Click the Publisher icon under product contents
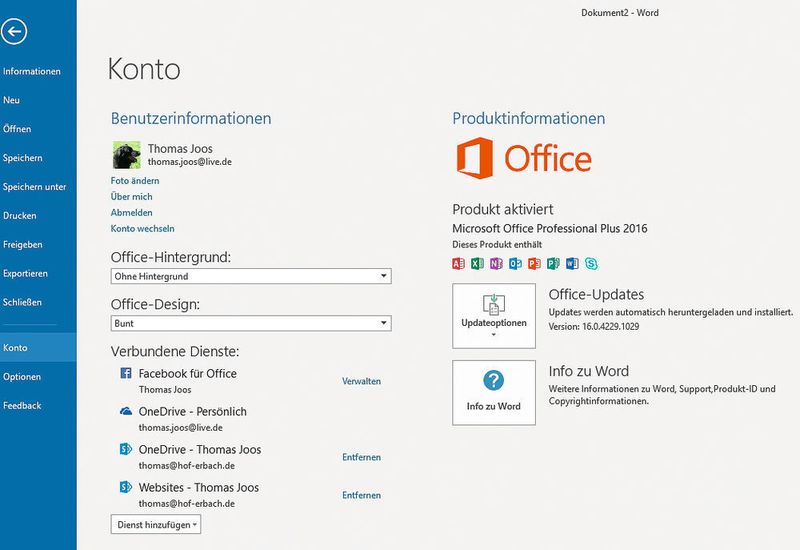 [553, 263]
